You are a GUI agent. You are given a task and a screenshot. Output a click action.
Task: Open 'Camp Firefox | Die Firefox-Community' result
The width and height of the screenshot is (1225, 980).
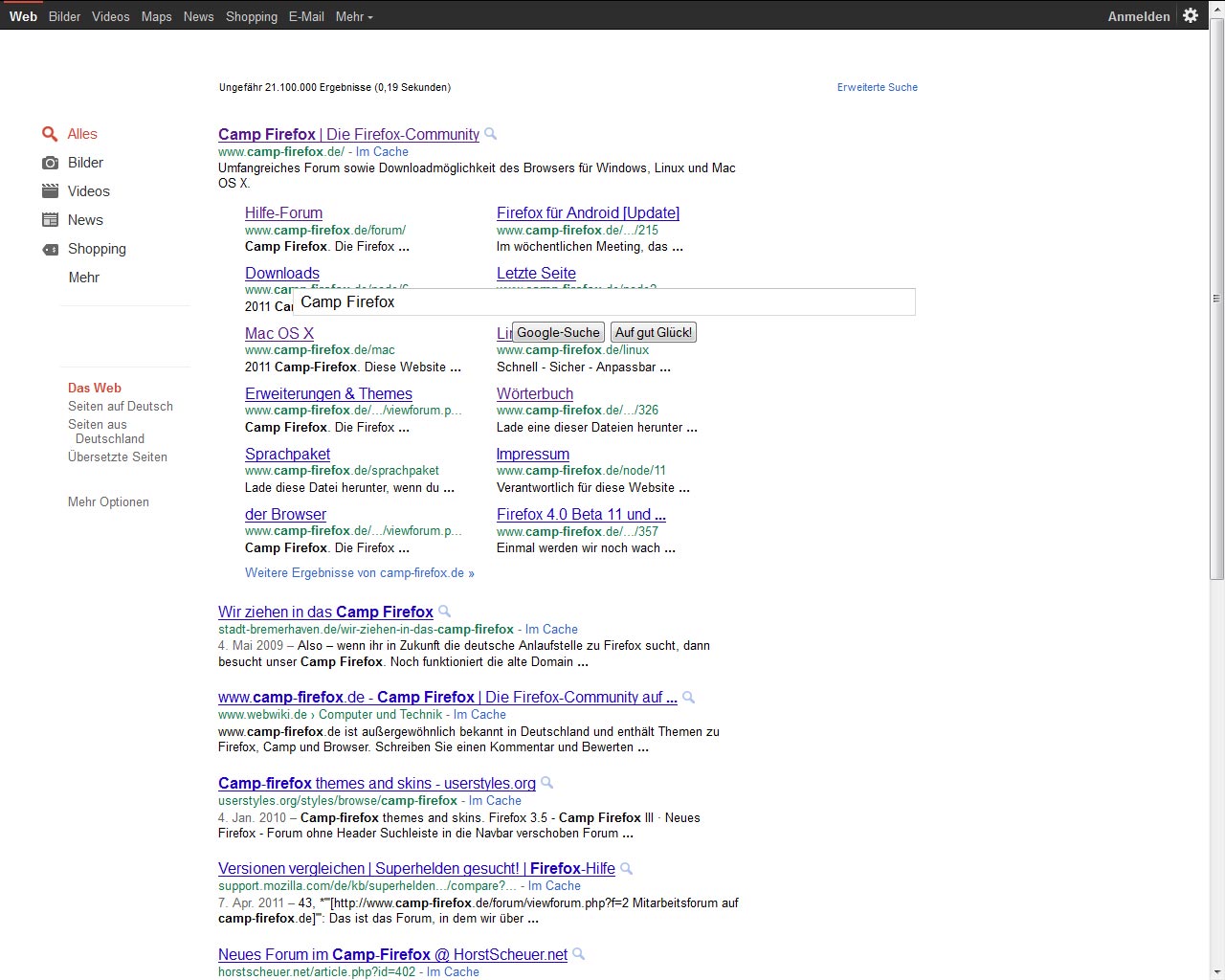(348, 134)
